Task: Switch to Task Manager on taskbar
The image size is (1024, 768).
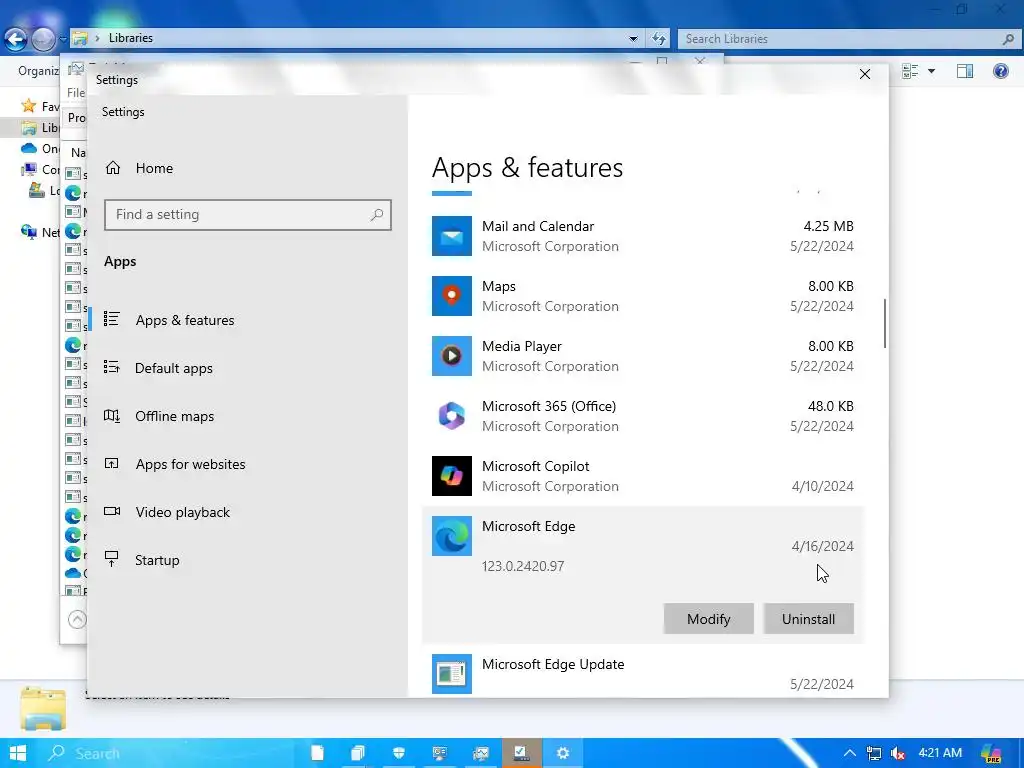Action: [x=480, y=753]
